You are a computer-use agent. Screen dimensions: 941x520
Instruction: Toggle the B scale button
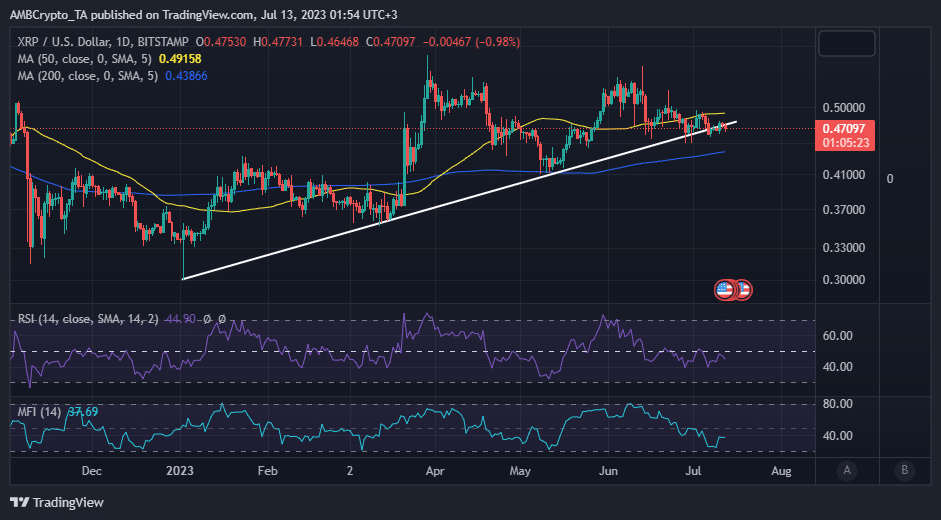click(904, 470)
